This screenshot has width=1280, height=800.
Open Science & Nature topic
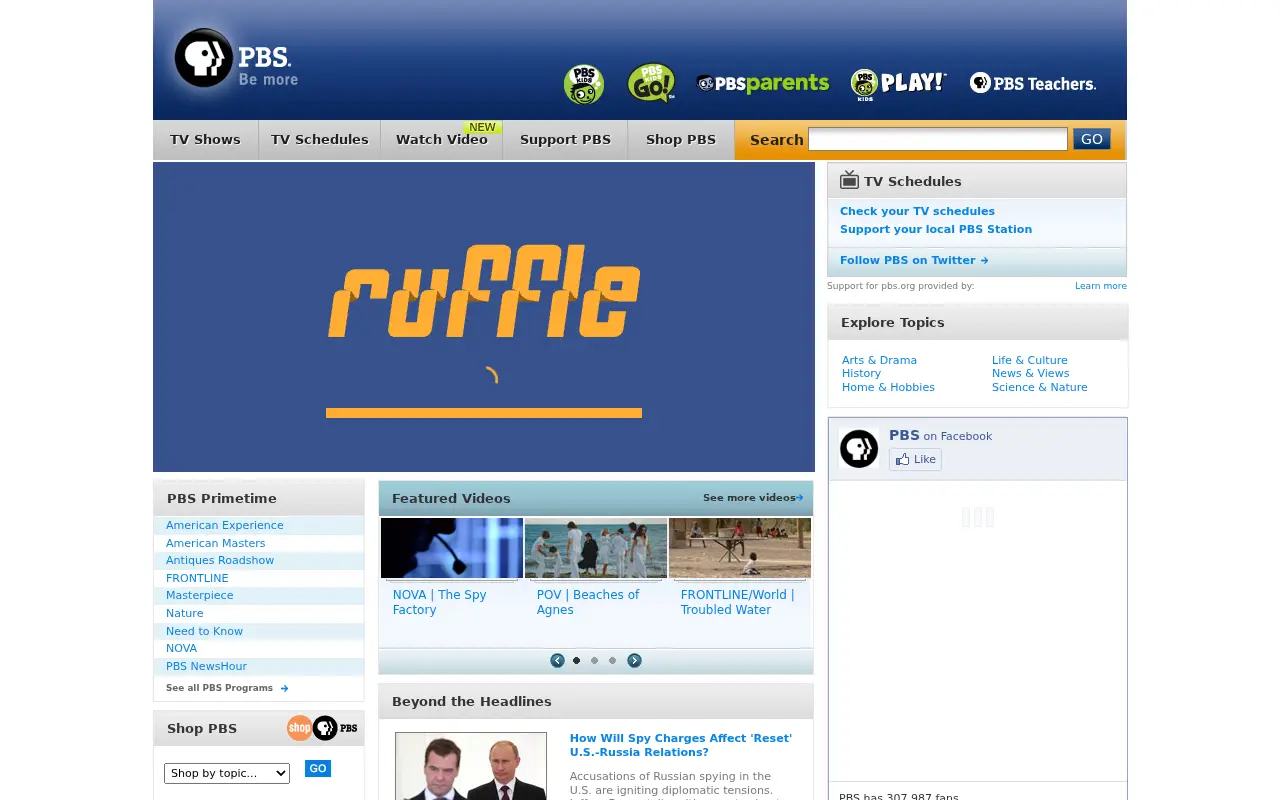[1040, 387]
